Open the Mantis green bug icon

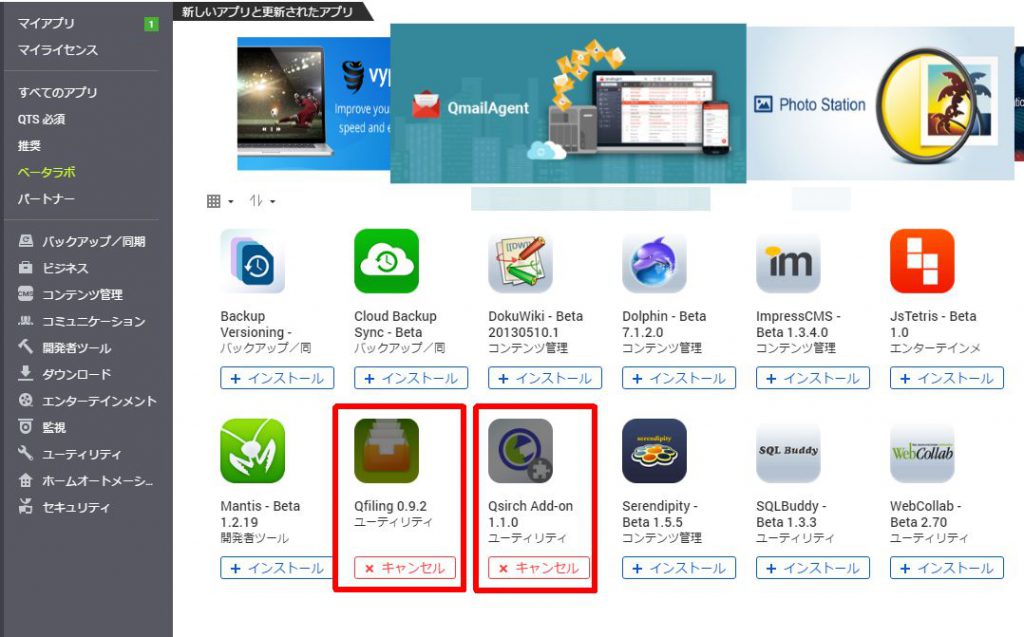pos(253,451)
